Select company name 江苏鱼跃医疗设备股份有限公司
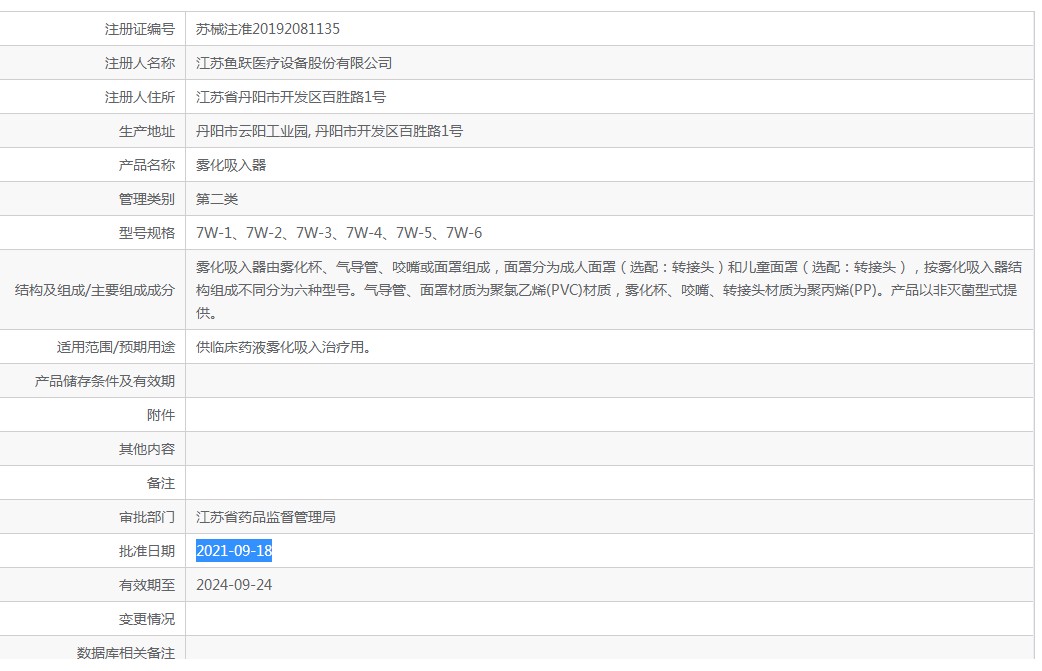 point(294,63)
